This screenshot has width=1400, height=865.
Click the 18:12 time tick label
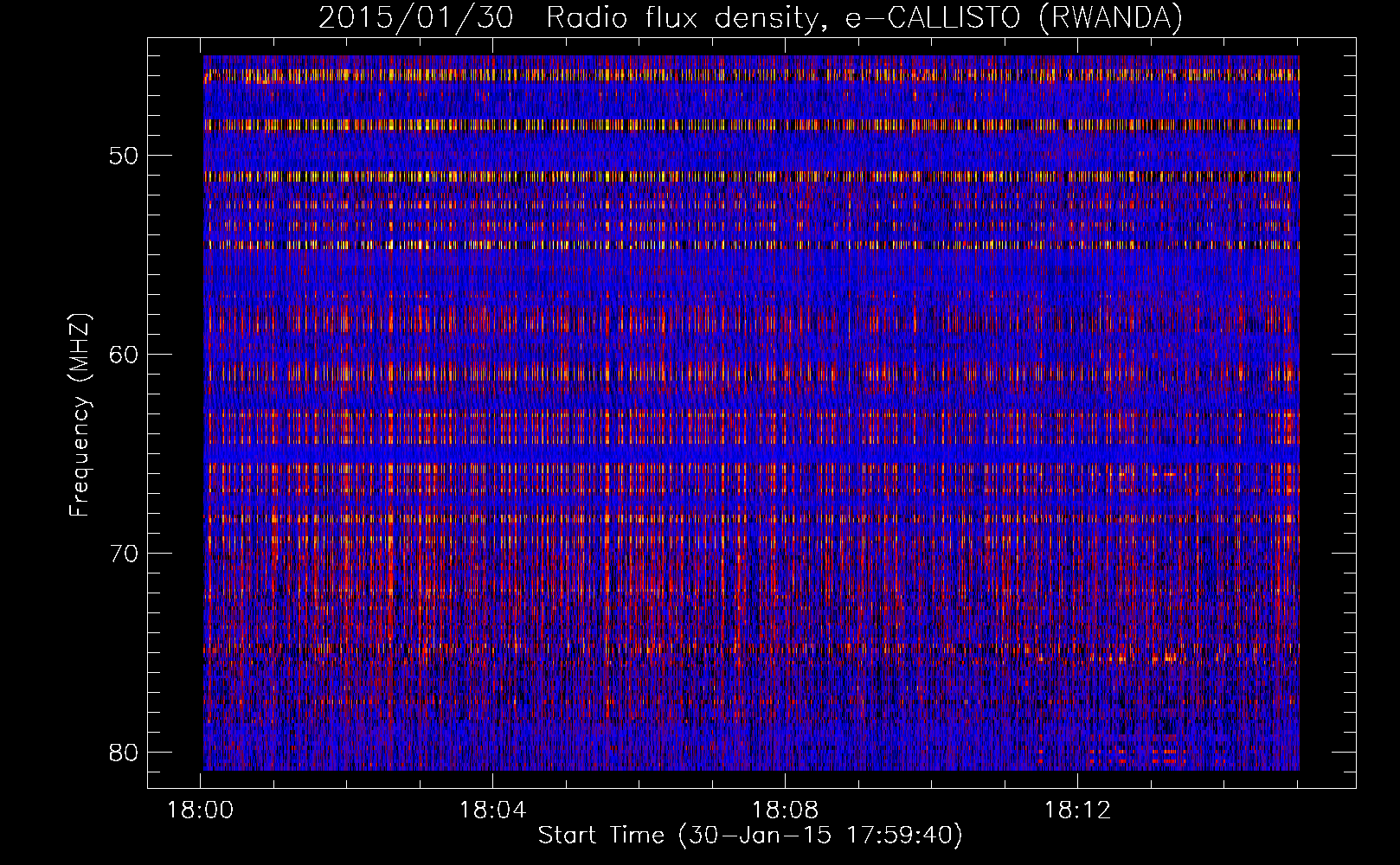tap(1077, 811)
